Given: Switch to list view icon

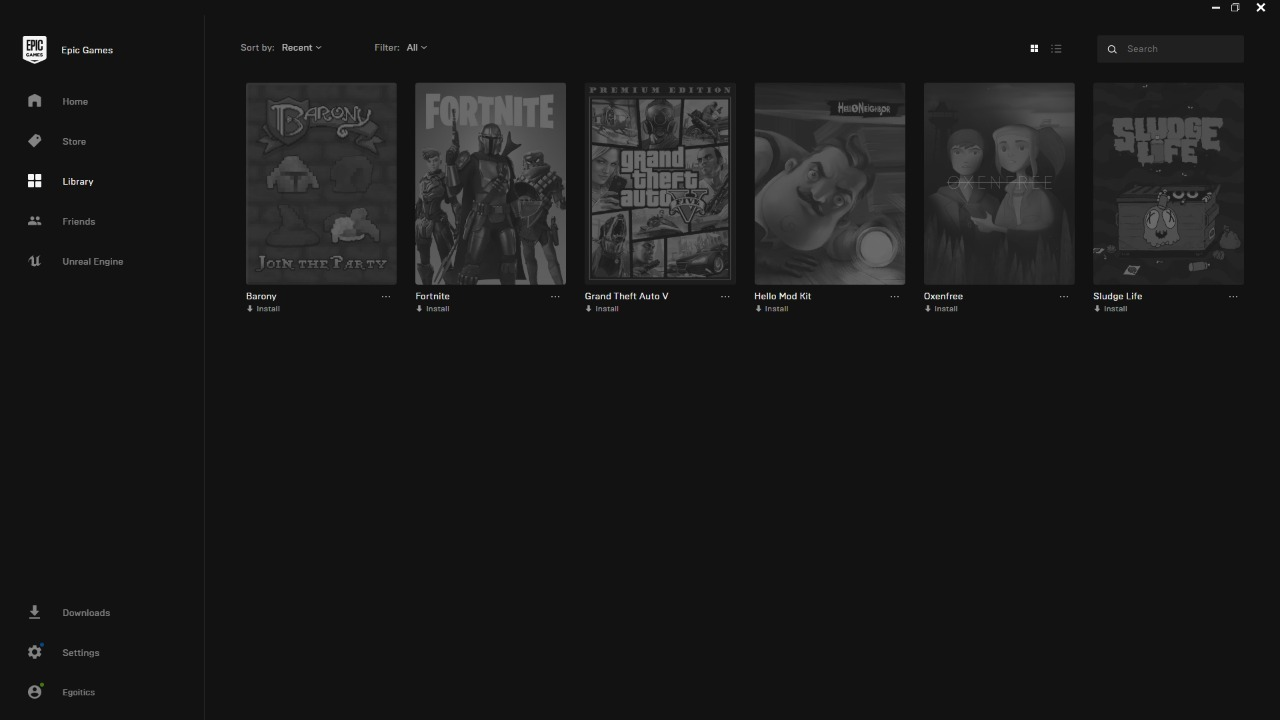Looking at the screenshot, I should tap(1056, 48).
